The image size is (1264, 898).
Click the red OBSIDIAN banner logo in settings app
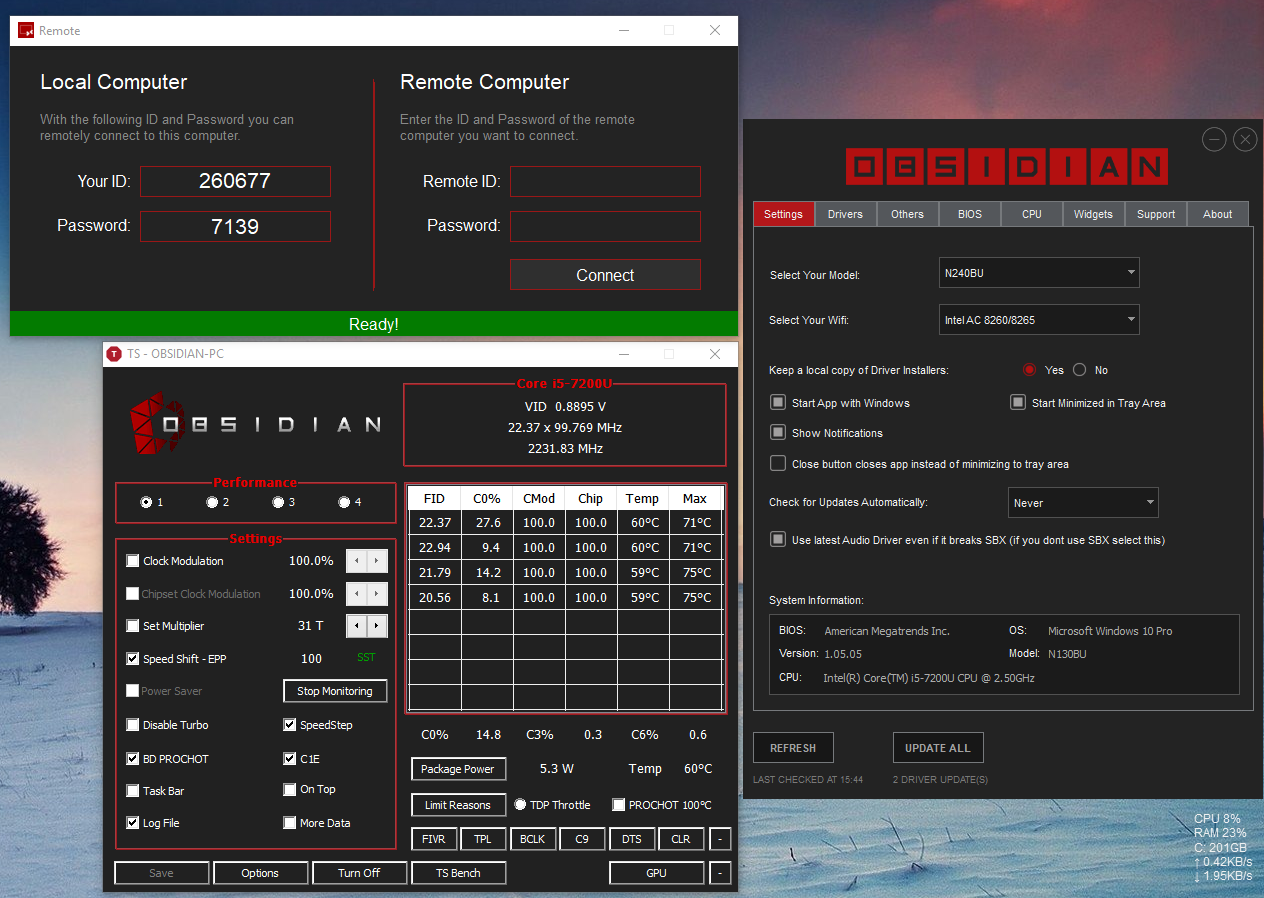[1006, 167]
